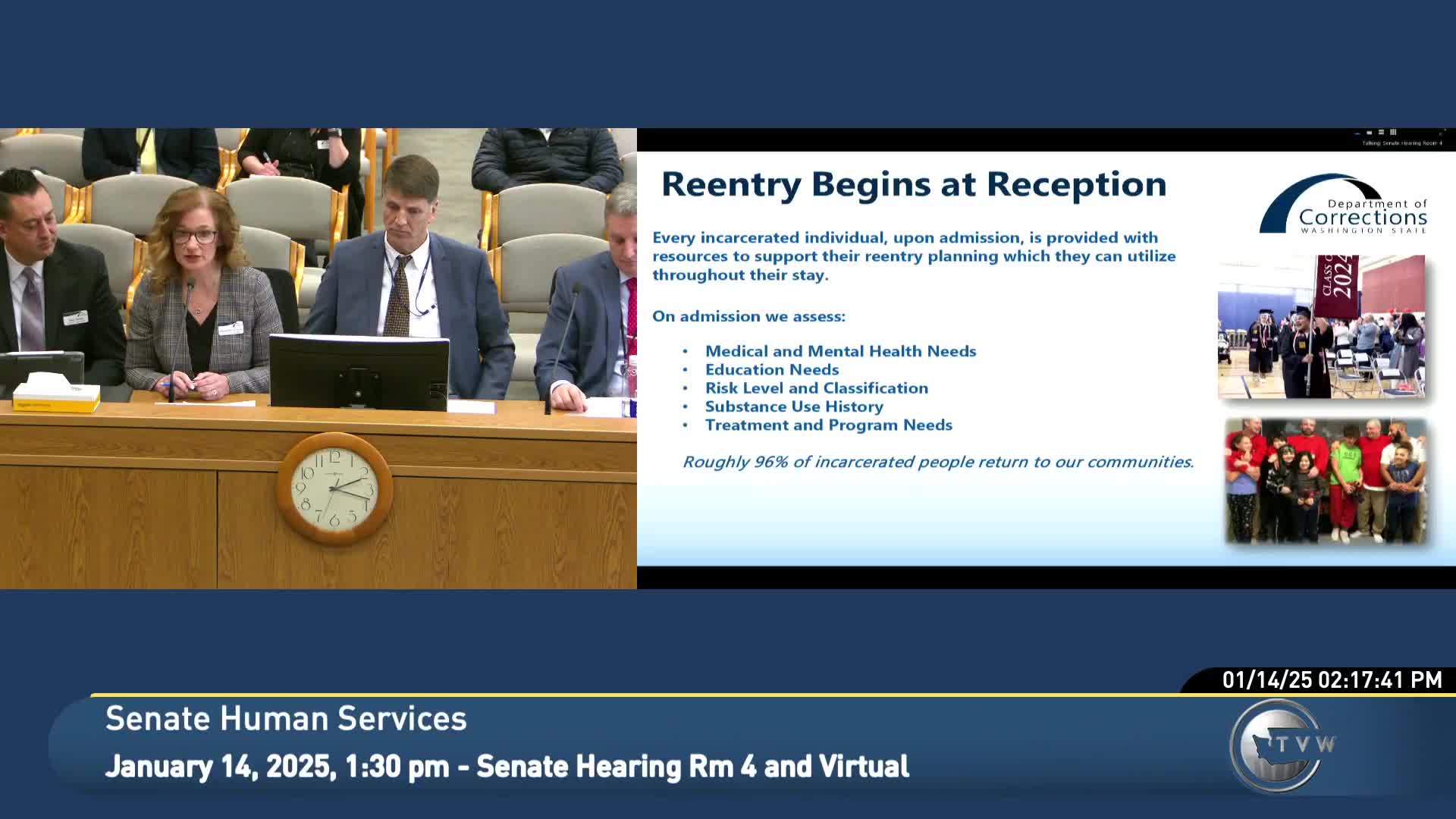1456x819 pixels.
Task: Click the wall clock in the hearing room
Action: (x=335, y=490)
